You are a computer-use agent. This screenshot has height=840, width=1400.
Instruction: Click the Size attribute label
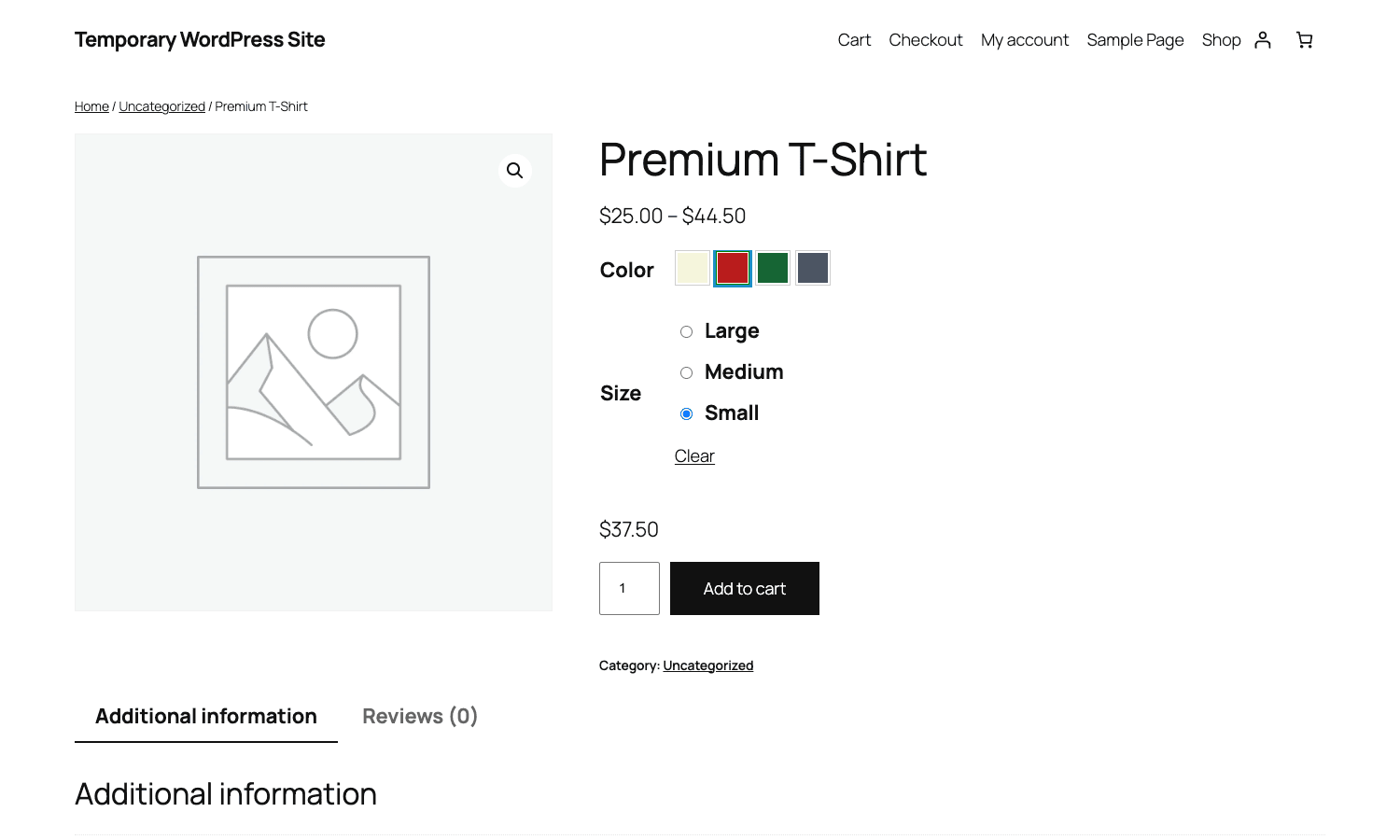[x=621, y=393]
